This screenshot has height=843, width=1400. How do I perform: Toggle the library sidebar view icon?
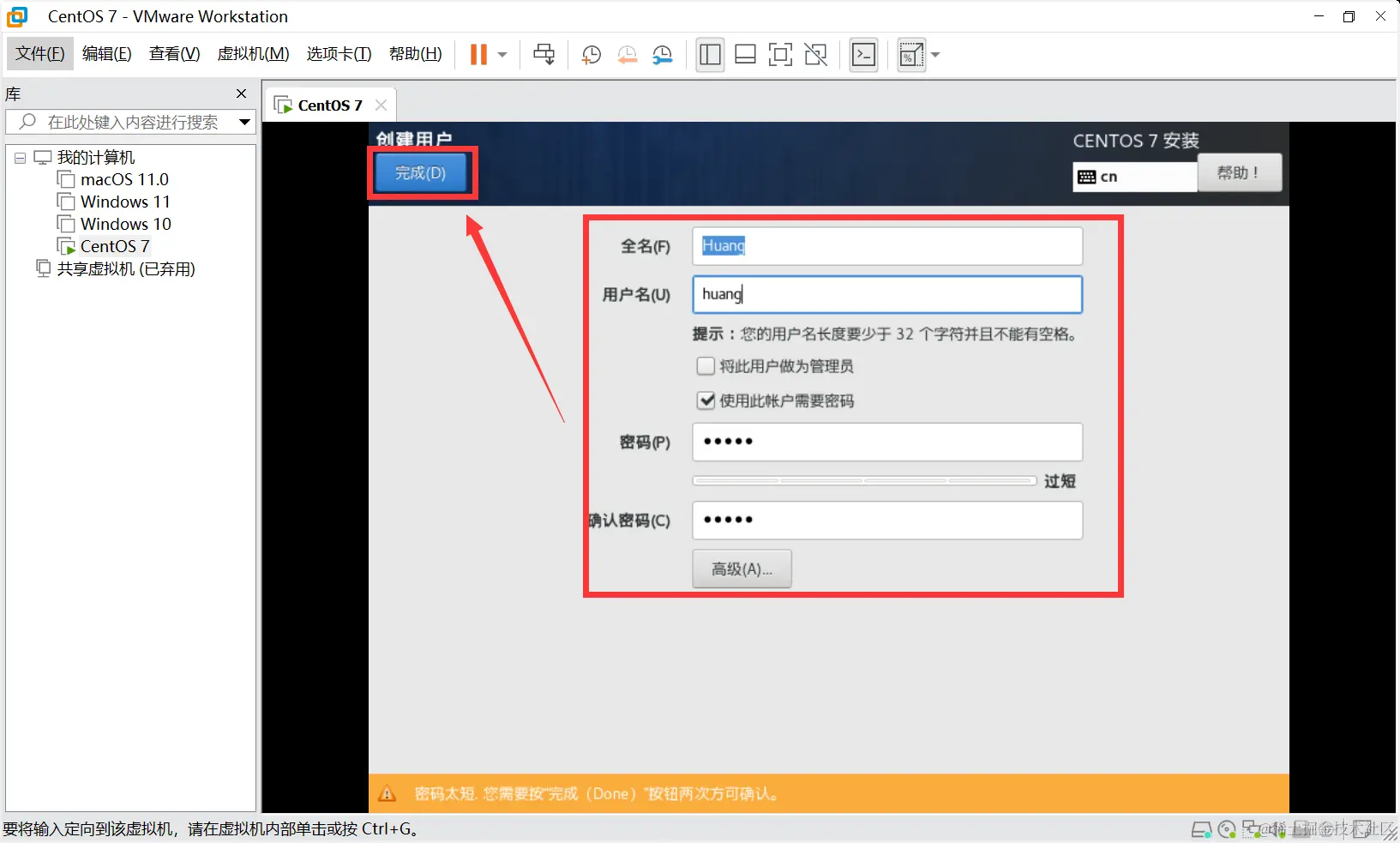[x=710, y=55]
